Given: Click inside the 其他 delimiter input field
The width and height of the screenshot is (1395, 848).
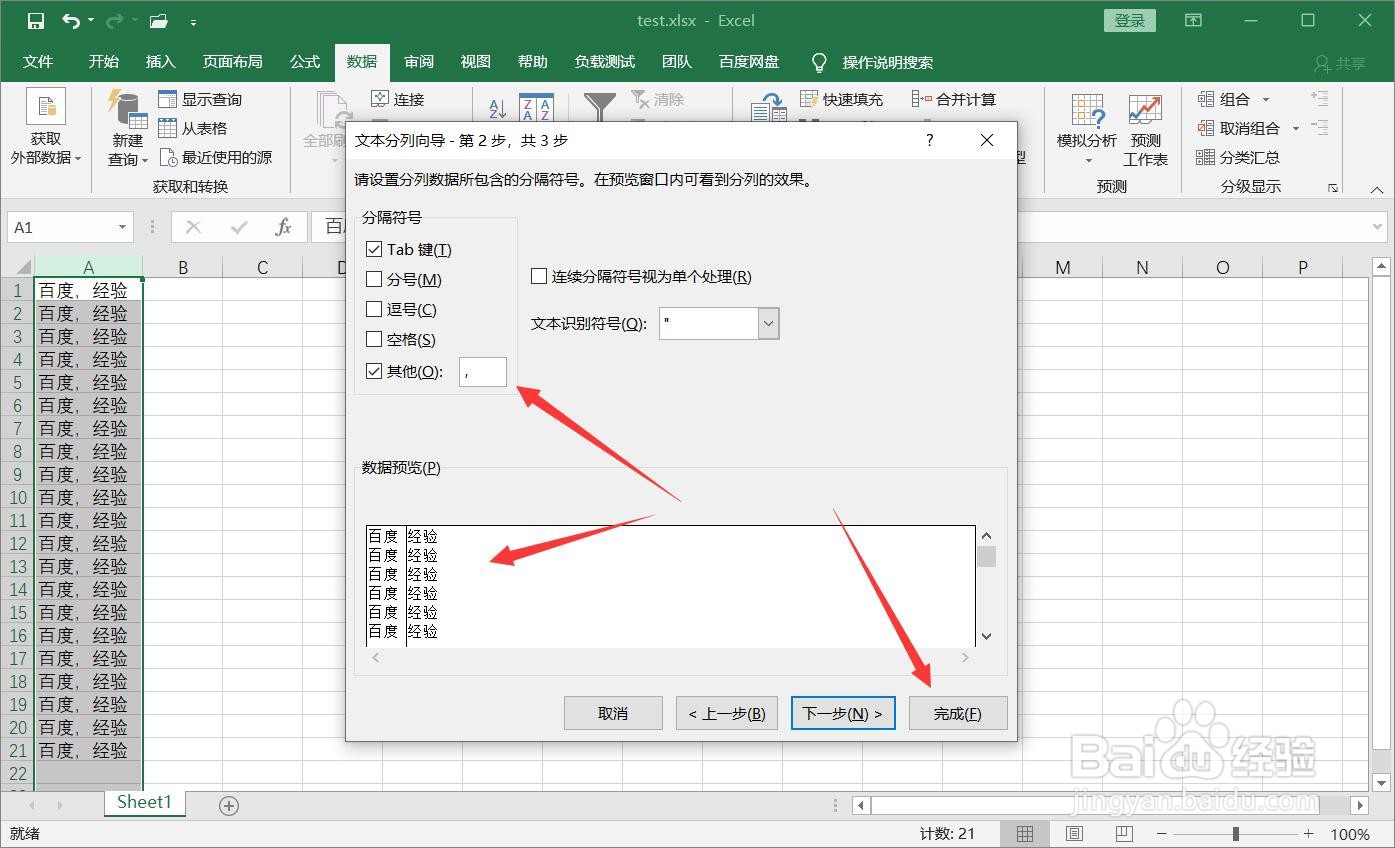Looking at the screenshot, I should tap(482, 371).
